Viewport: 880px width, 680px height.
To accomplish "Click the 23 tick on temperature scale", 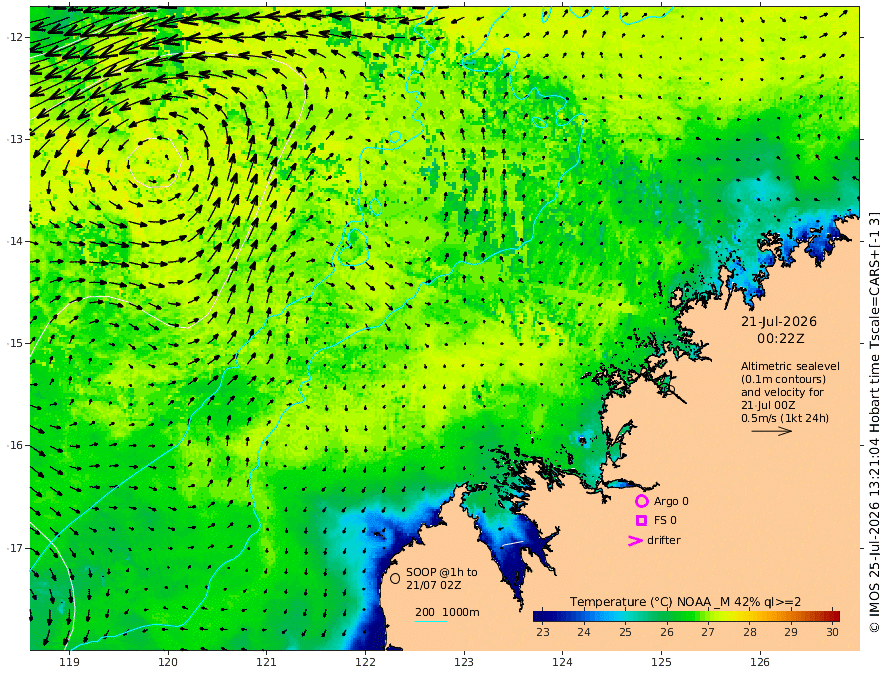I will coord(543,632).
